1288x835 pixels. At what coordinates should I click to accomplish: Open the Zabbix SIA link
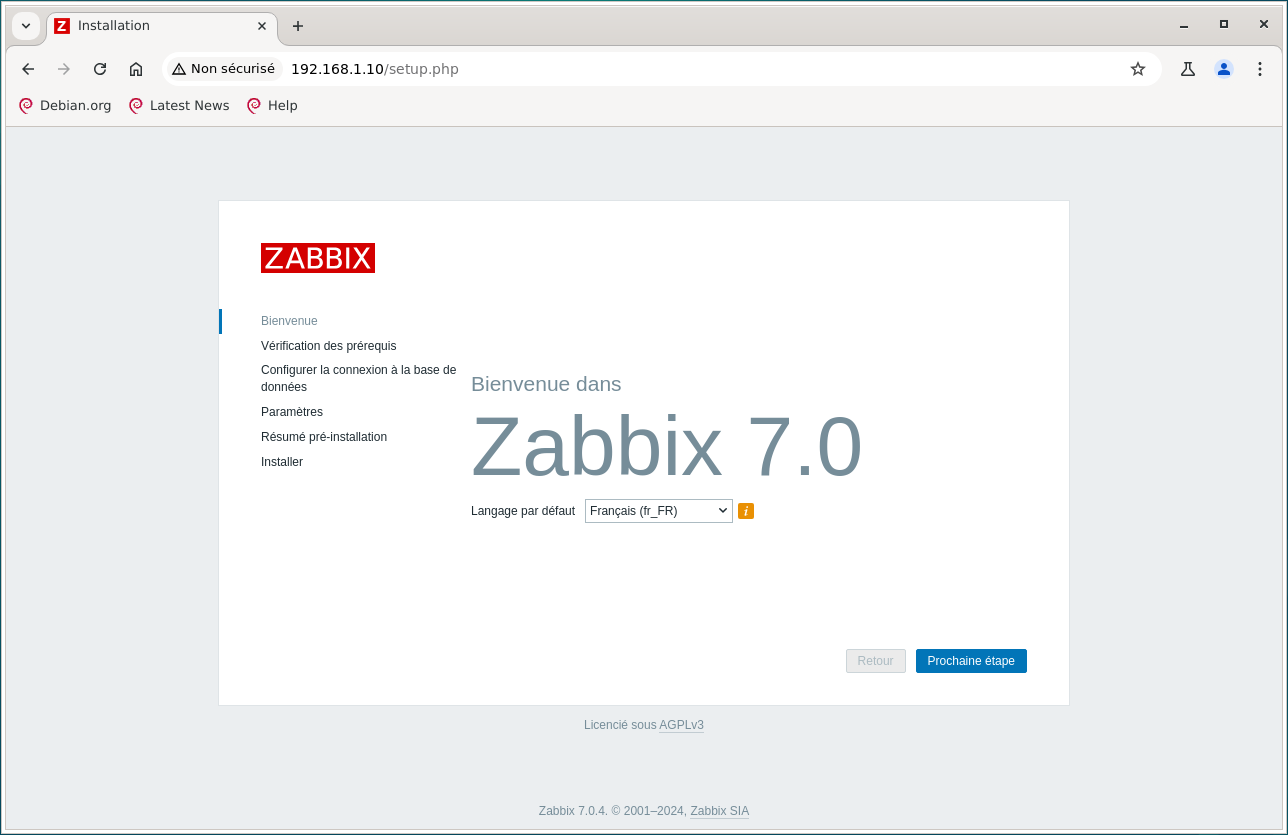(x=720, y=811)
